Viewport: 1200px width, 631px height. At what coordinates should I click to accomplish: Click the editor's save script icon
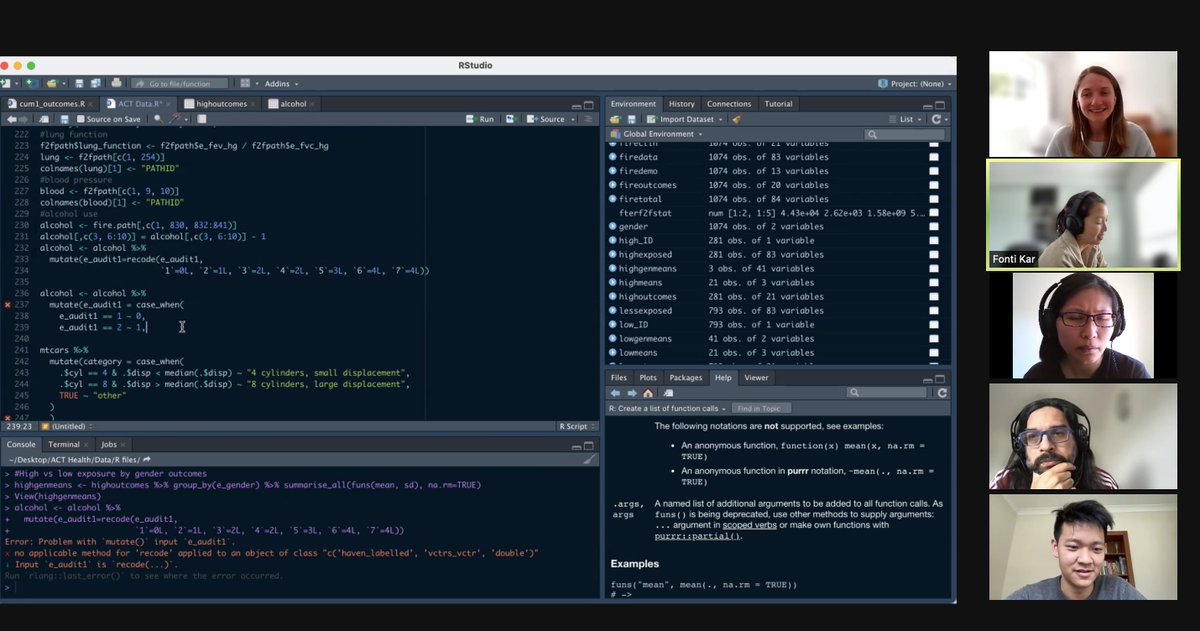coord(64,119)
